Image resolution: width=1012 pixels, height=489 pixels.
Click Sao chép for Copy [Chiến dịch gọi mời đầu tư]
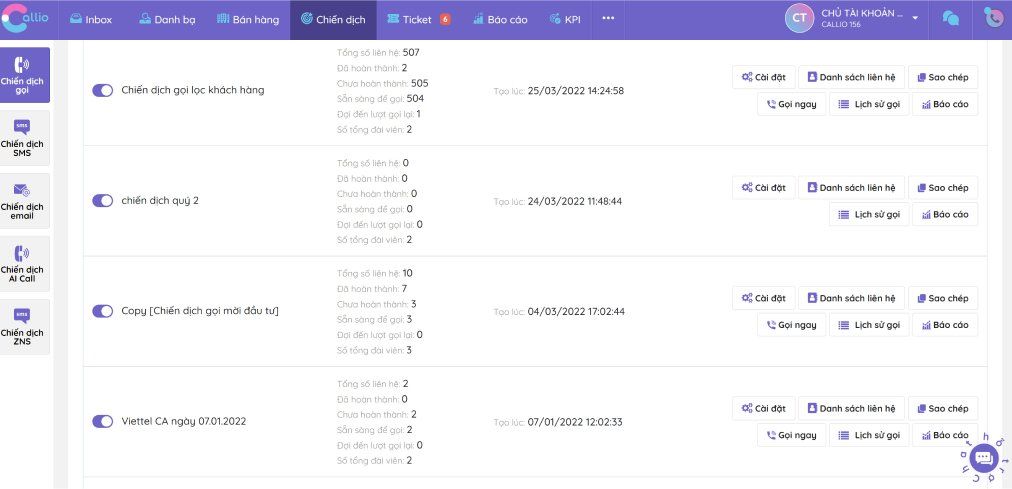coord(942,298)
